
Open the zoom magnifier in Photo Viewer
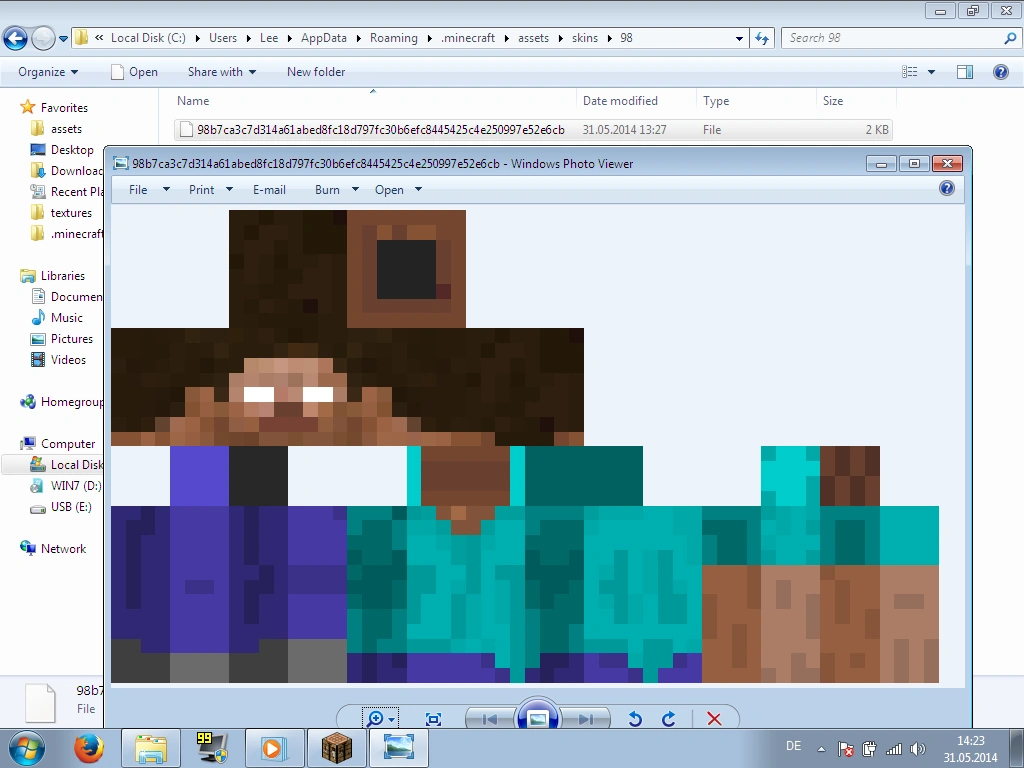[377, 719]
